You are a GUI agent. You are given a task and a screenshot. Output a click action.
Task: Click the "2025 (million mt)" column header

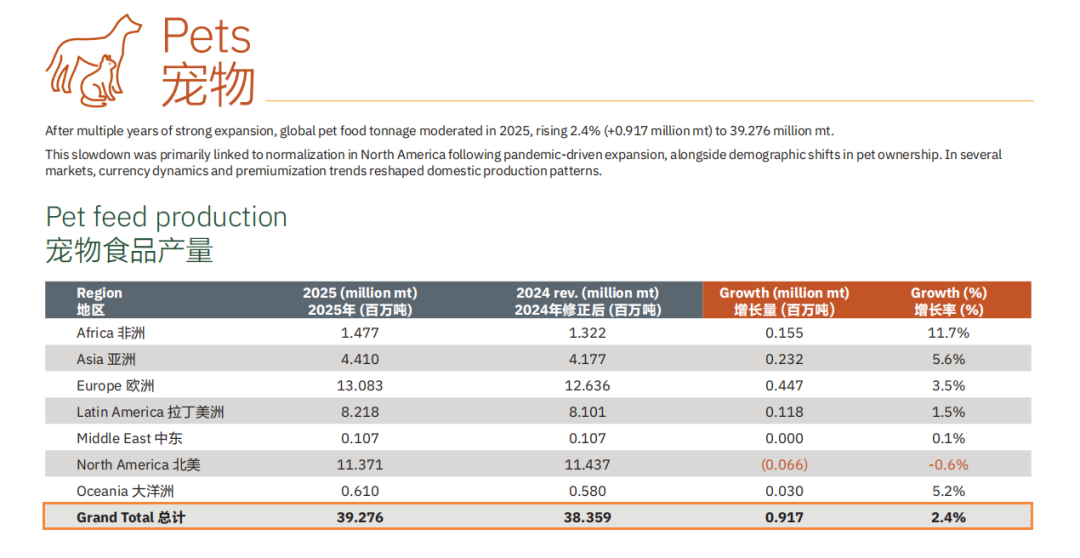point(360,301)
